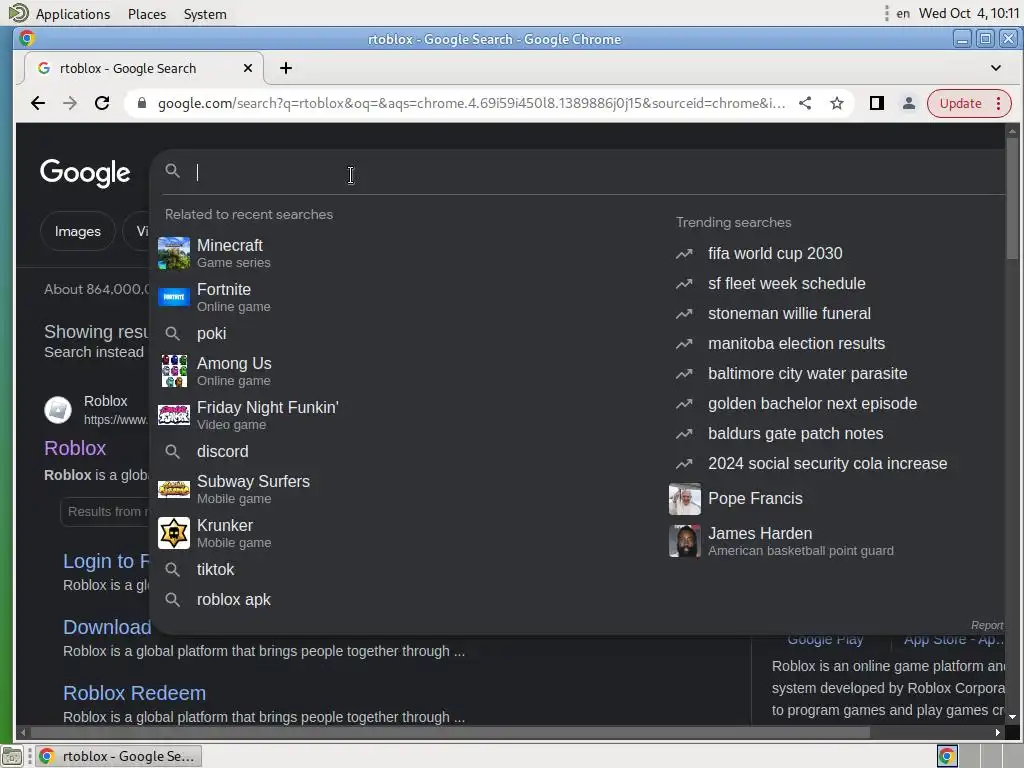
Task: Switch to the Images search filter
Action: point(78,231)
